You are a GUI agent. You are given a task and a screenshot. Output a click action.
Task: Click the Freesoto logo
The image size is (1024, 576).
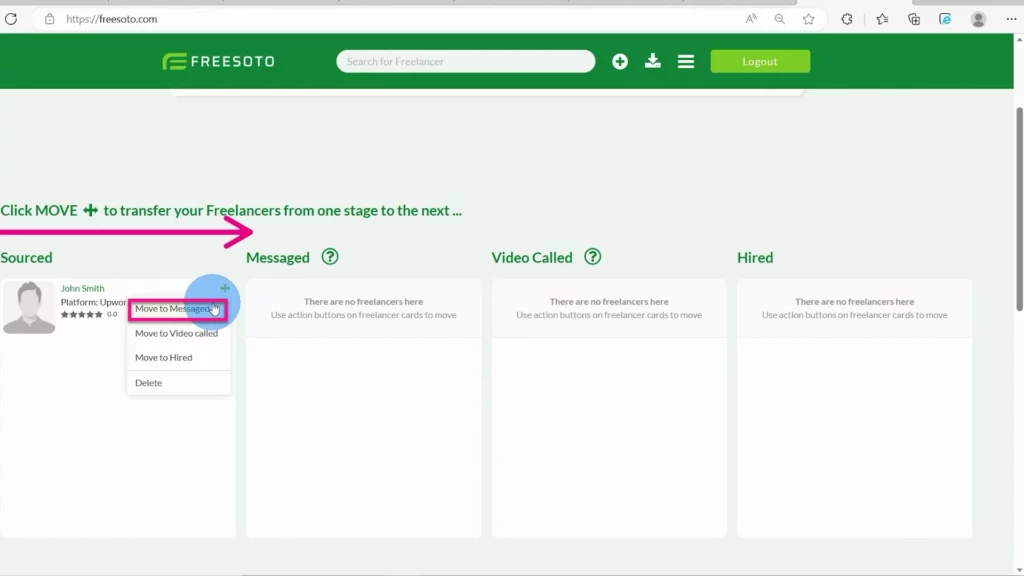218,61
